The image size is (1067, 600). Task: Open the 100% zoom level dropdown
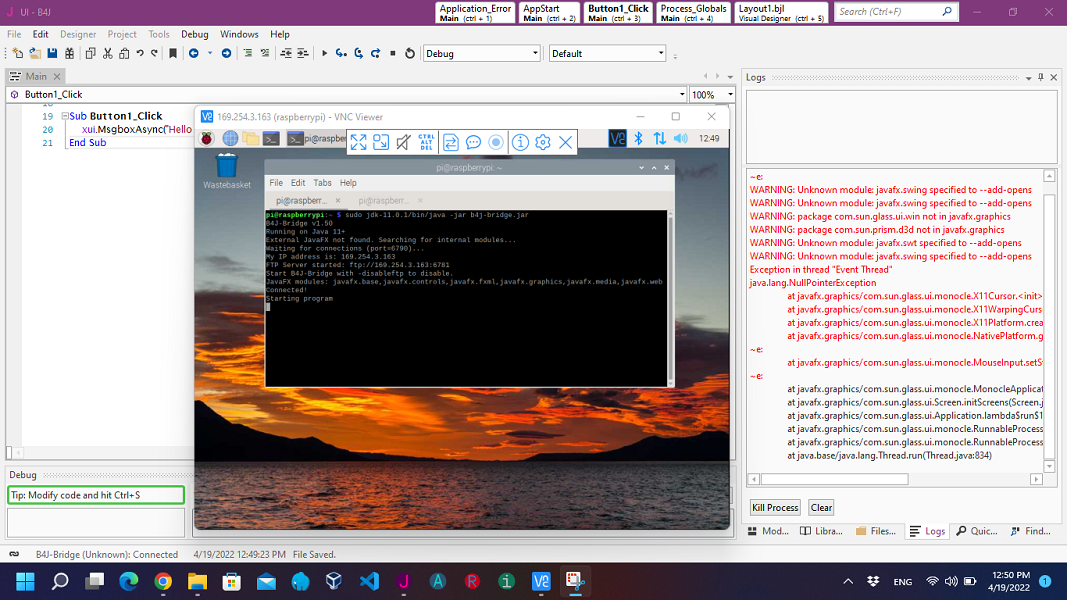pos(712,94)
